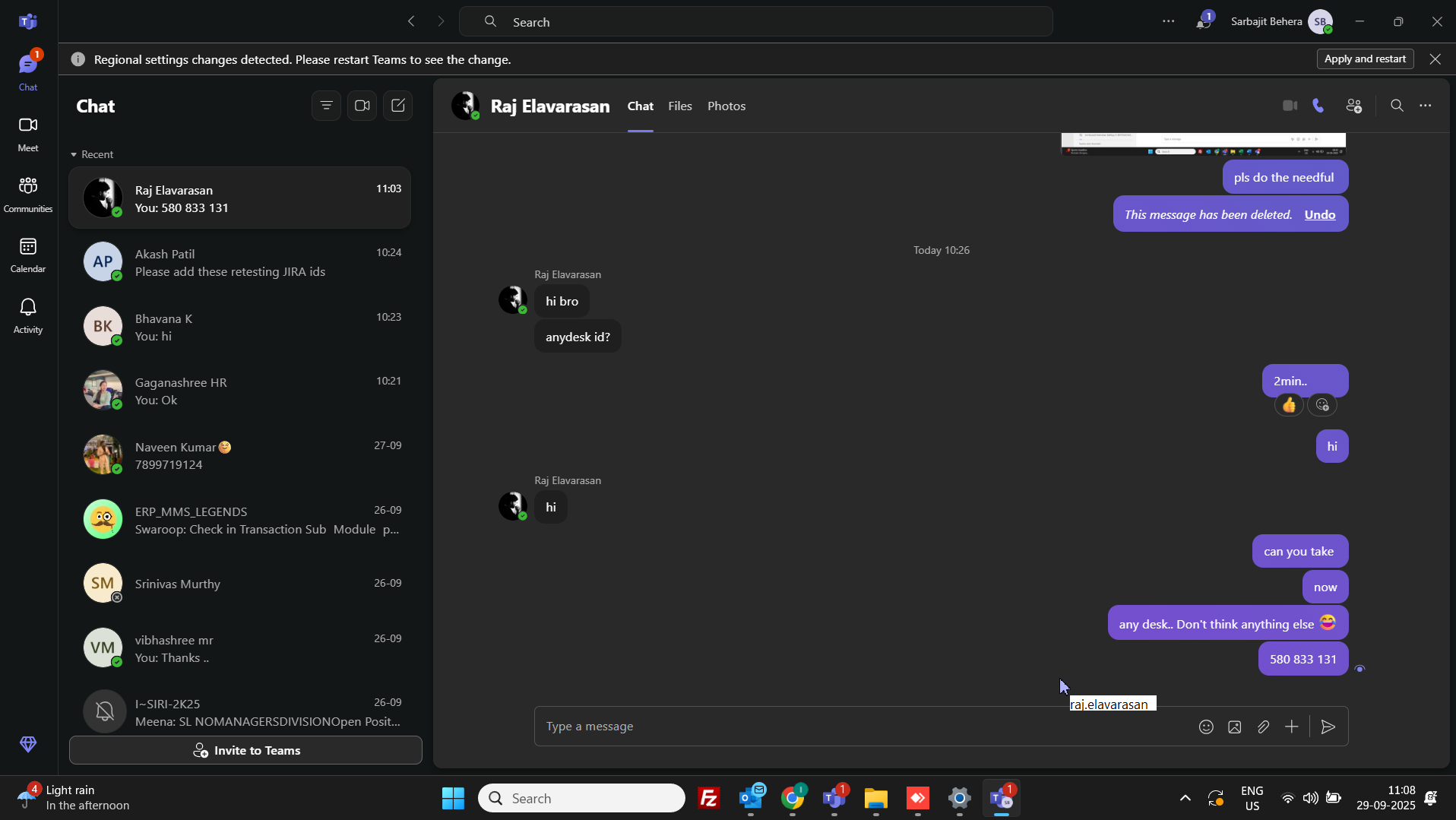1456x820 pixels.
Task: Start a Meet now video call
Action: [362, 106]
